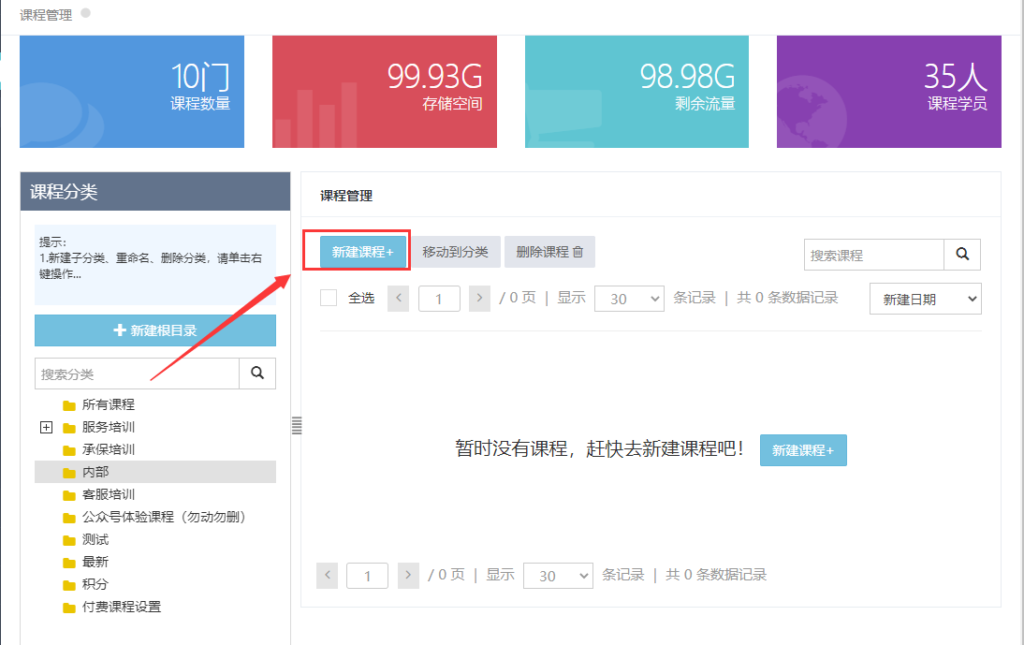The height and width of the screenshot is (645, 1024).
Task: Go to previous page in top pager
Action: 398,298
